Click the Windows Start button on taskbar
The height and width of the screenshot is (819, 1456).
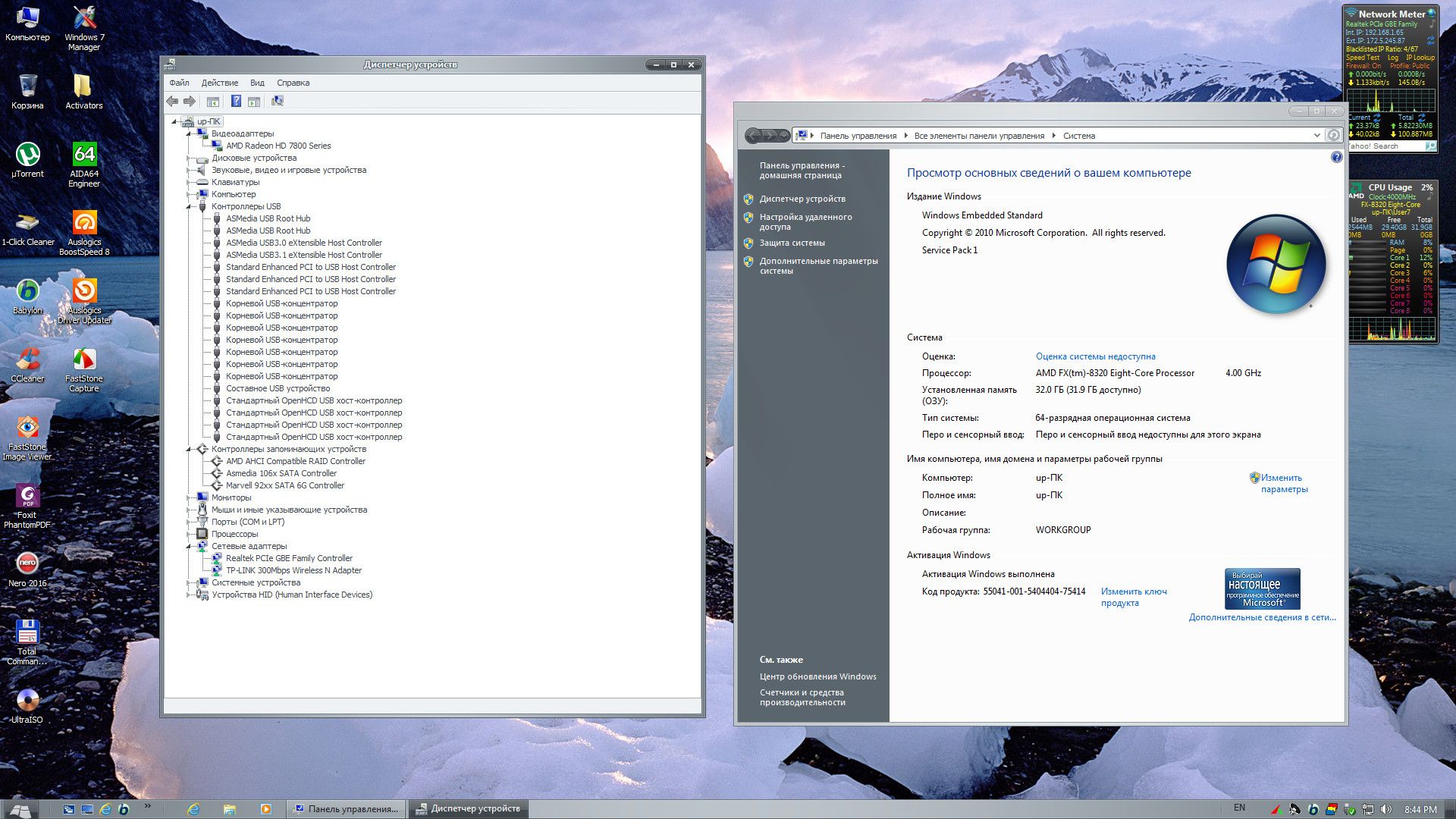(x=20, y=809)
